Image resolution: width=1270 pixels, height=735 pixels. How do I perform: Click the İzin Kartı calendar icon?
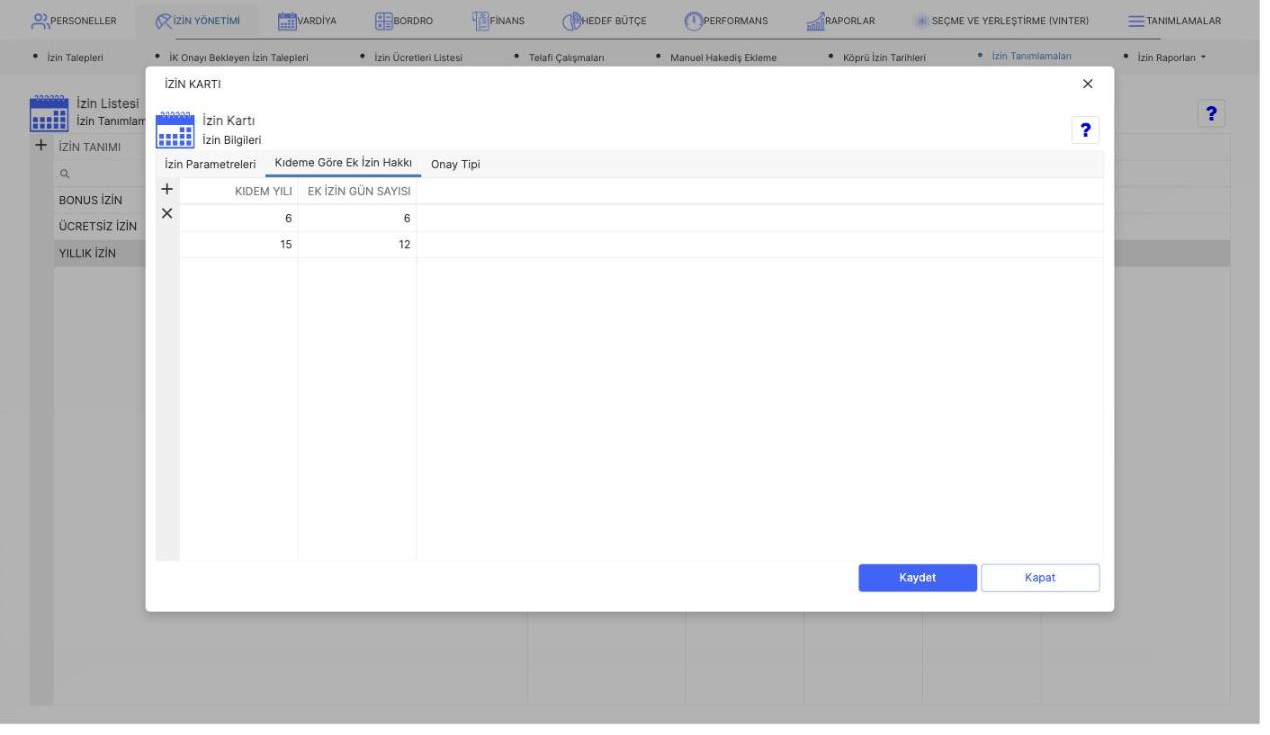174,130
